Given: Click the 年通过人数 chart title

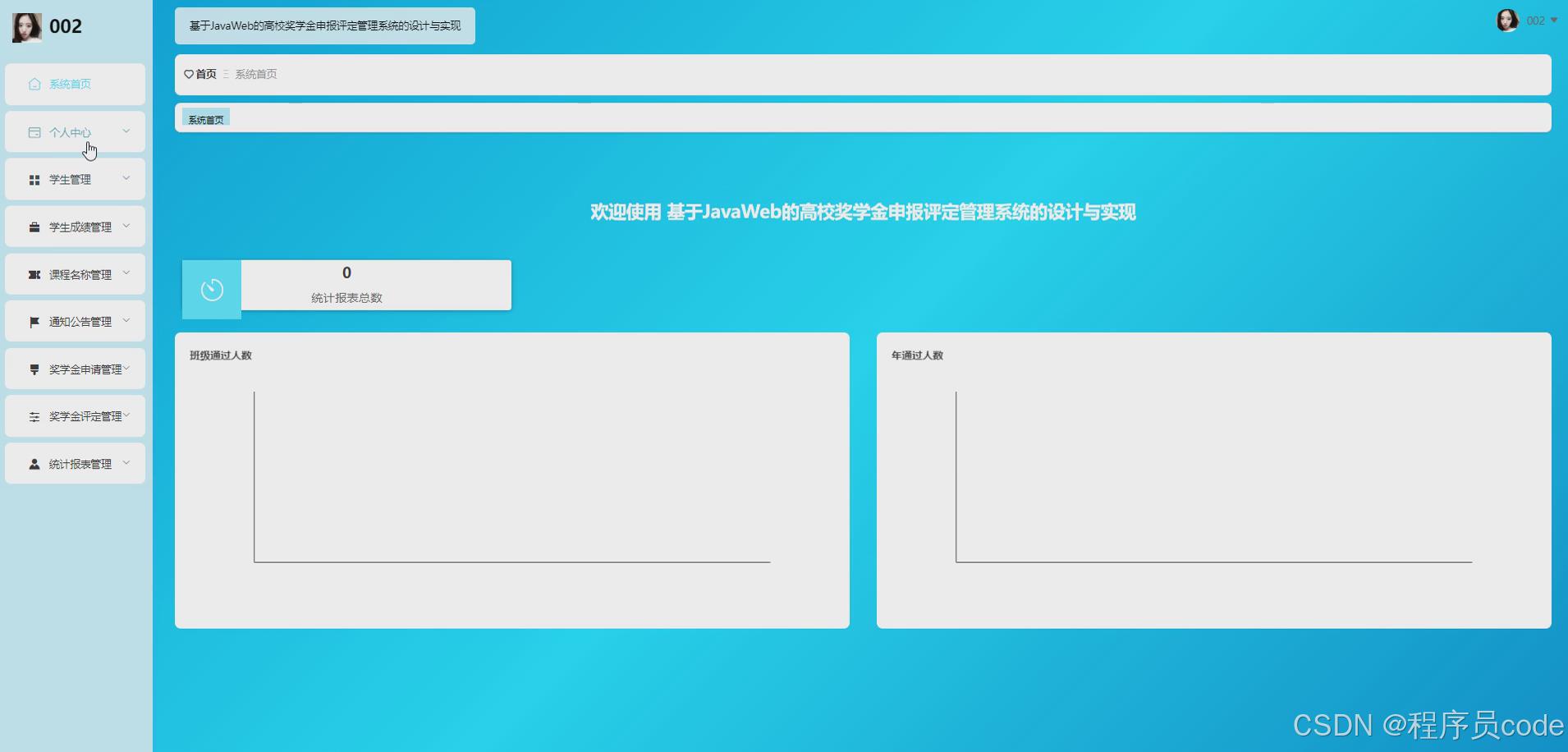Looking at the screenshot, I should [917, 355].
